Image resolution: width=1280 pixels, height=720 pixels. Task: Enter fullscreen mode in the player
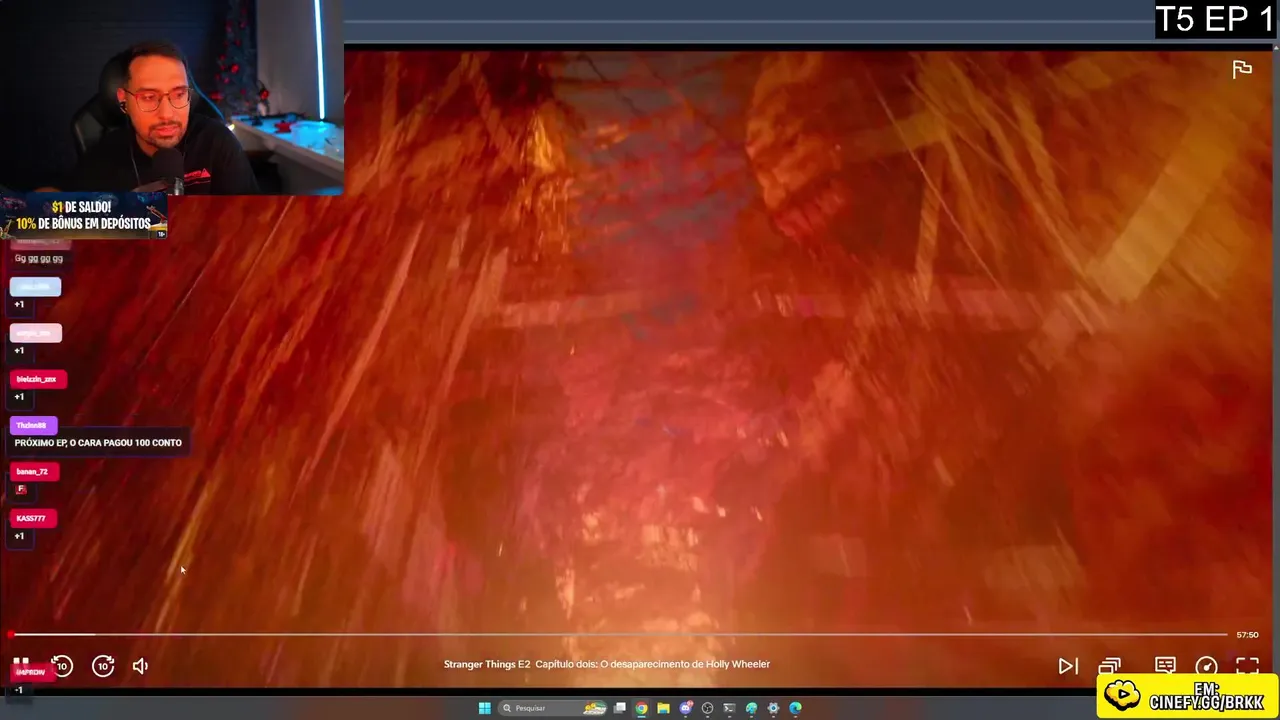coord(1247,665)
